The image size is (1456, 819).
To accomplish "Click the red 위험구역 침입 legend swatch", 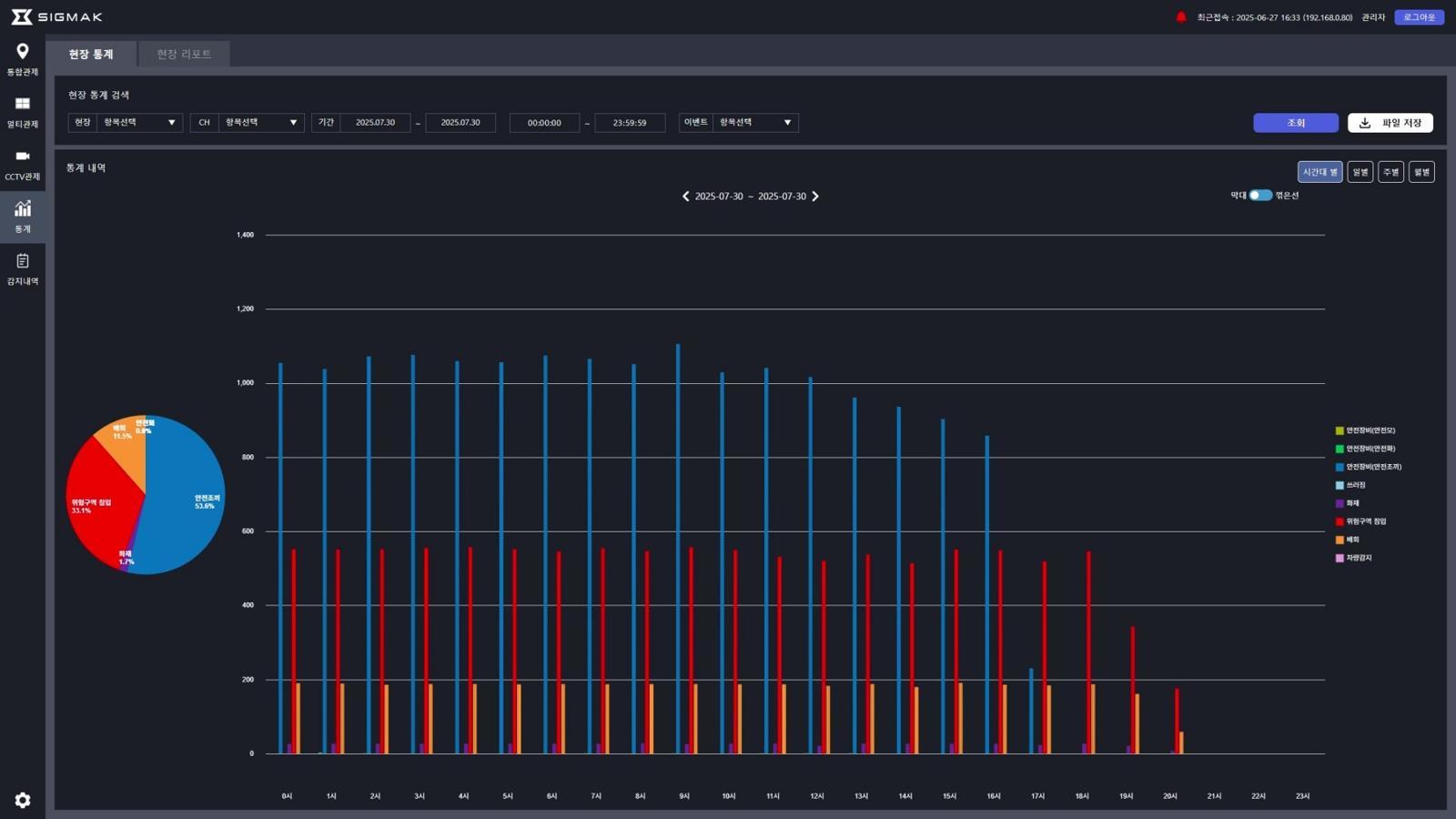I will click(x=1340, y=521).
